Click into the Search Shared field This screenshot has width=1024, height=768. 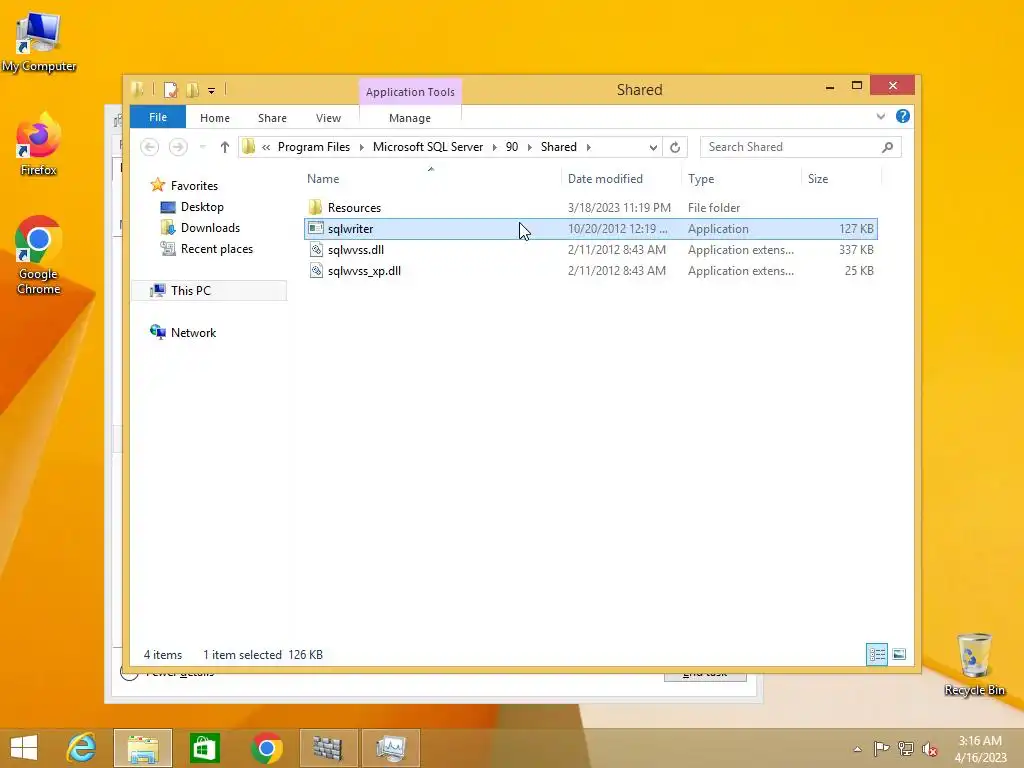pyautogui.click(x=790, y=147)
